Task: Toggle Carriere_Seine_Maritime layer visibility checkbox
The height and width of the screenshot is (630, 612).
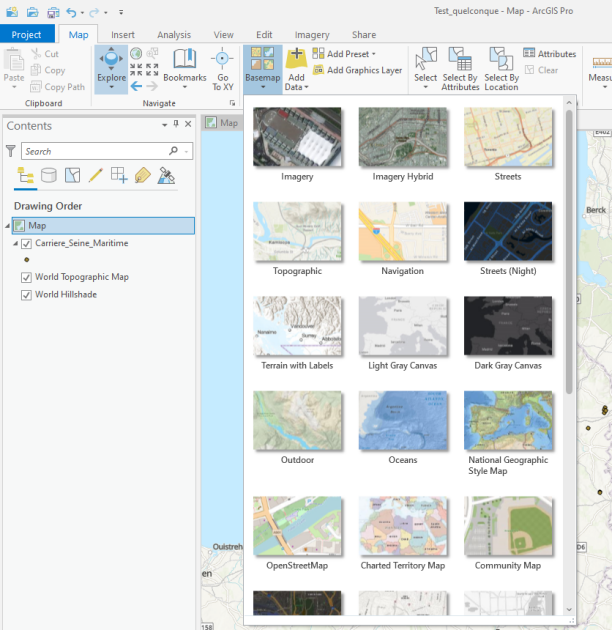Action: 27,243
